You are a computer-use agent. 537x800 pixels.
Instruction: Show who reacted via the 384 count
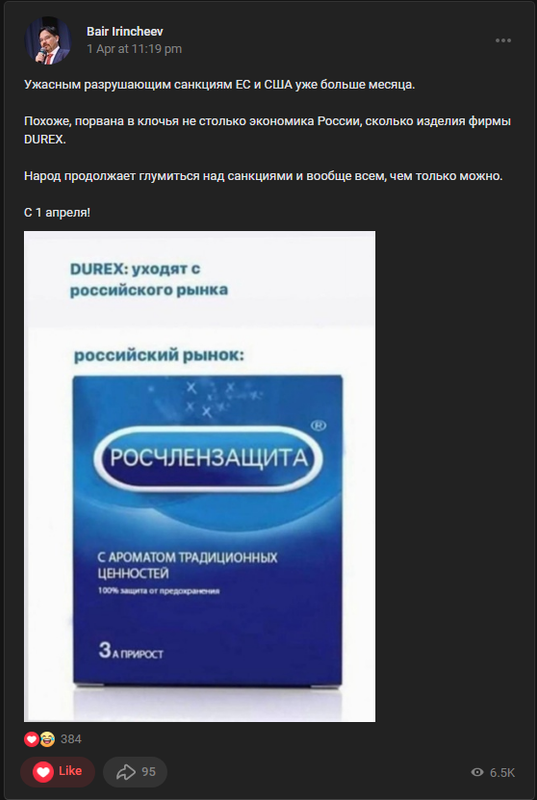click(71, 739)
